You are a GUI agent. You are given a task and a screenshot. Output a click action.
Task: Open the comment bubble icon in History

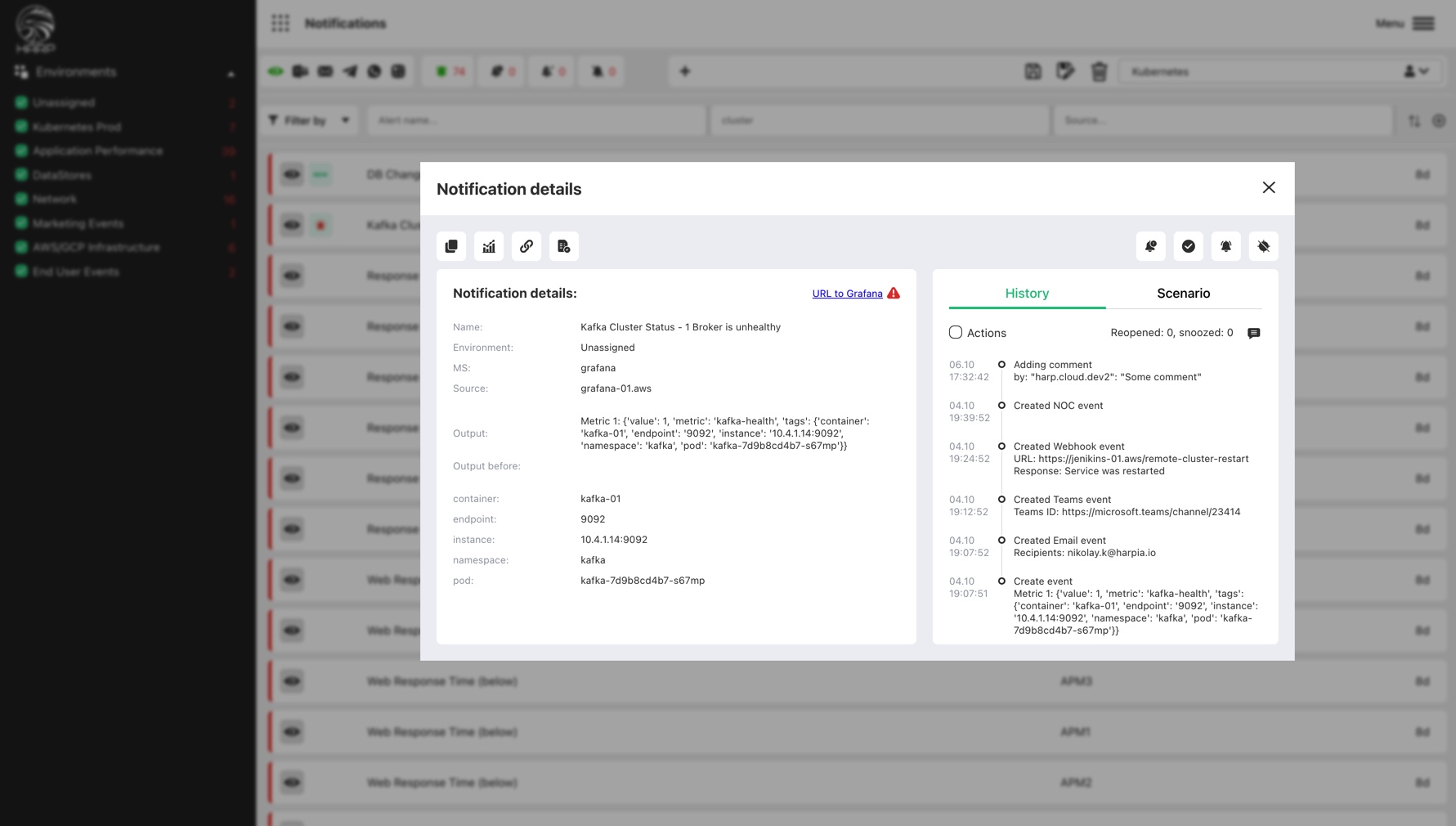1254,333
